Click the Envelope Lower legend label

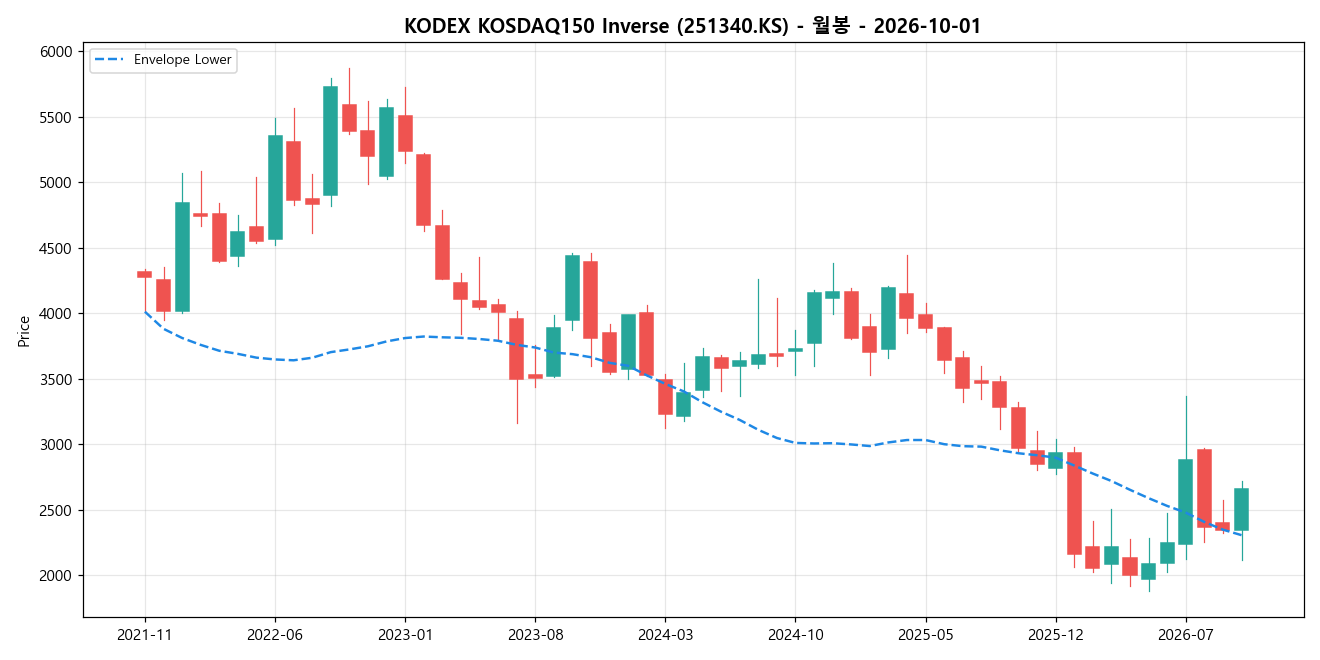pyautogui.click(x=183, y=60)
